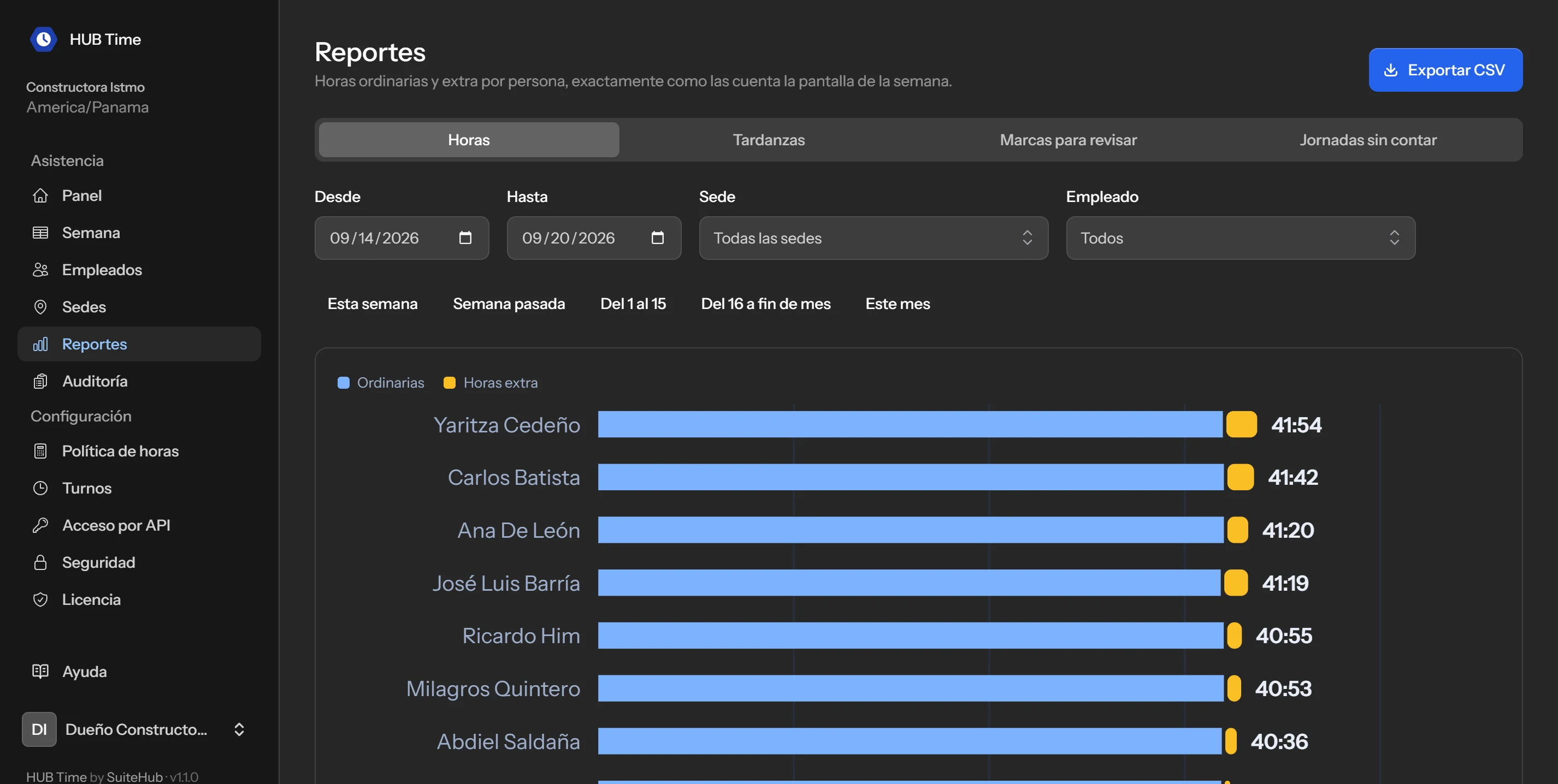The width and height of the screenshot is (1558, 784).
Task: Click the Ana De León chart label
Action: 518,530
